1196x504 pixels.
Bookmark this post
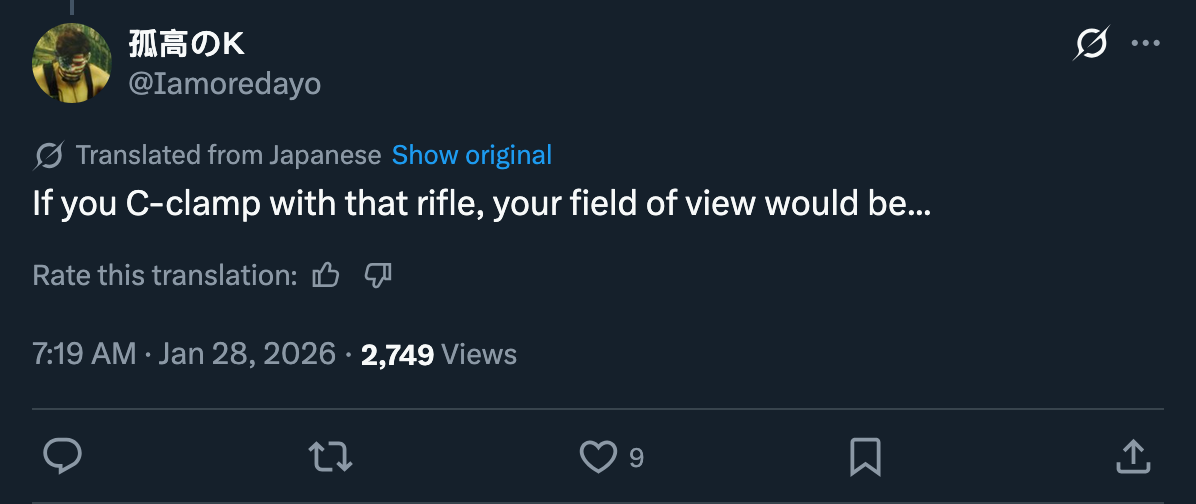coord(866,457)
